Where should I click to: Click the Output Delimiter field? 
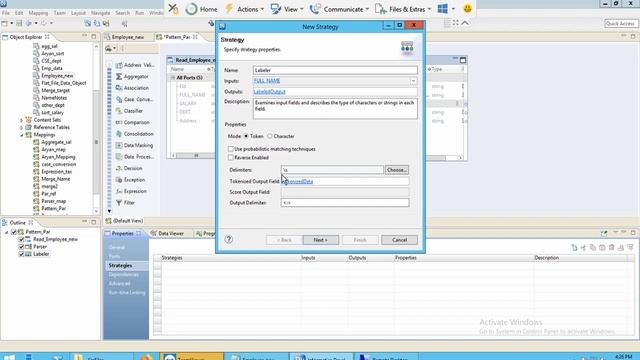click(x=344, y=202)
